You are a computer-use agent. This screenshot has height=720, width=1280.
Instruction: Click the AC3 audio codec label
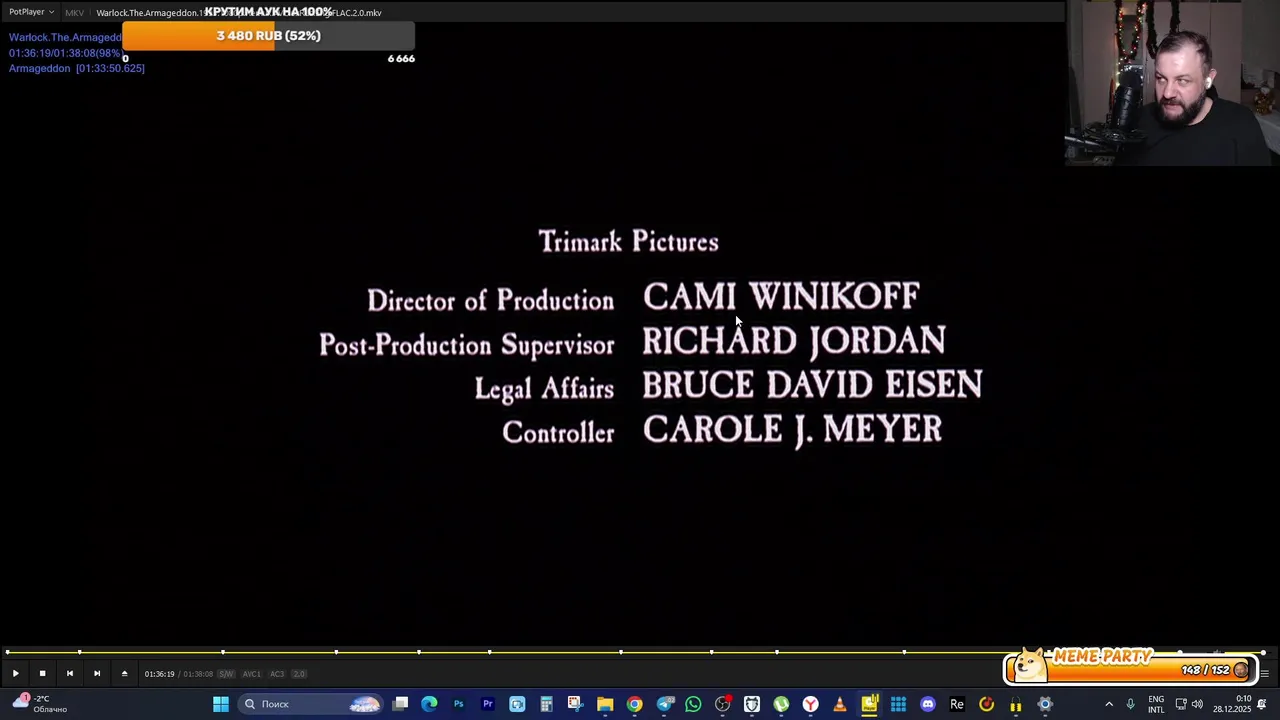tap(277, 674)
